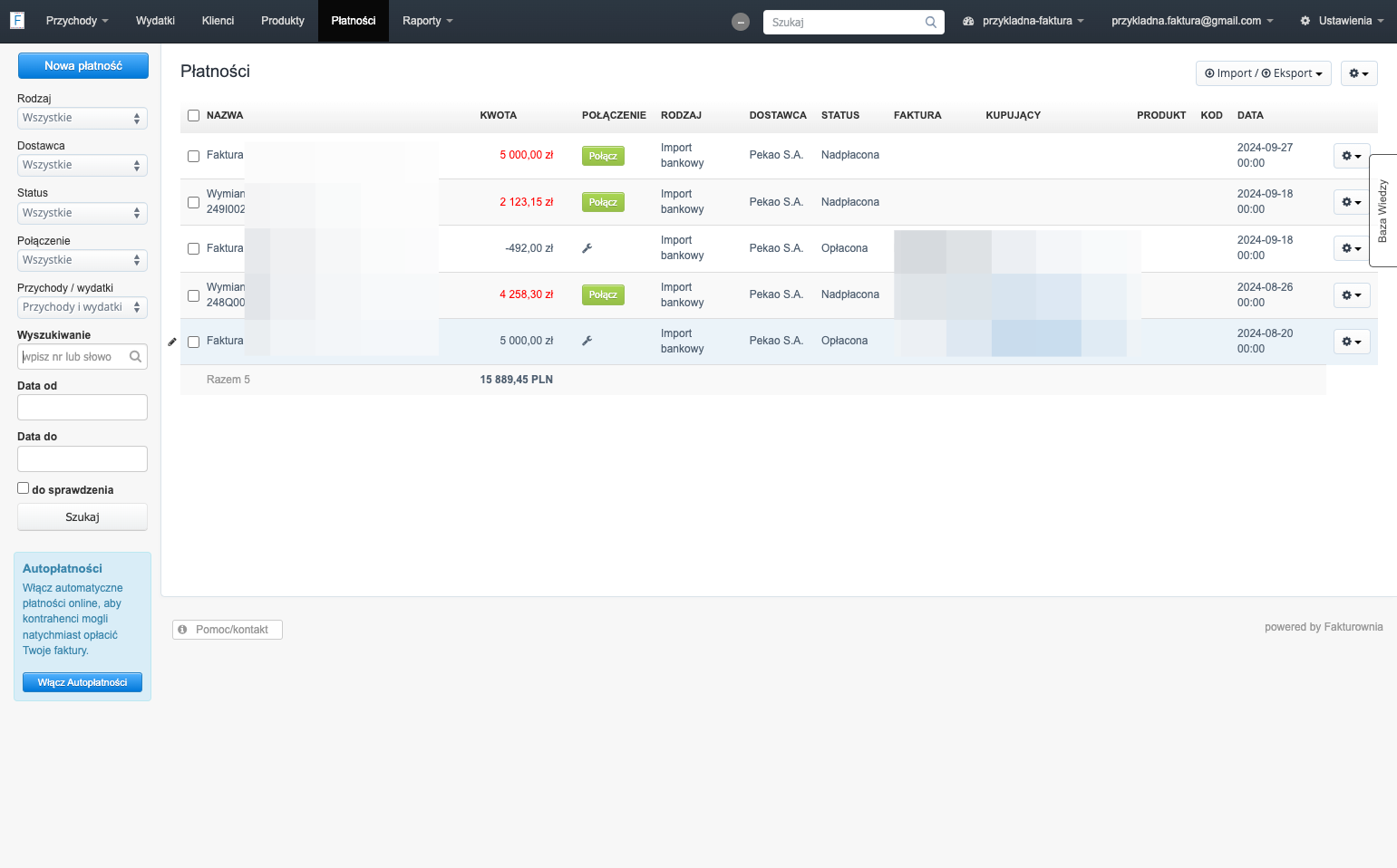Open the Produkty menu item
This screenshot has height=868, width=1397.
click(283, 21)
